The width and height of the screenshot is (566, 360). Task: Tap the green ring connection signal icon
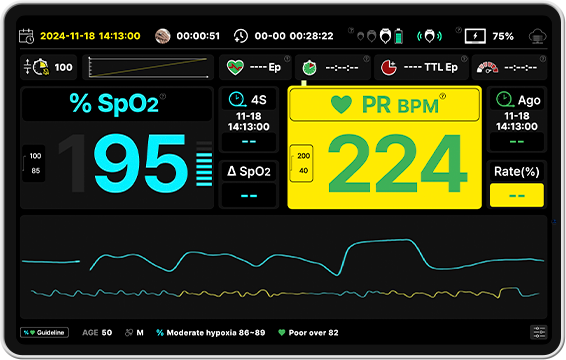(x=429, y=36)
